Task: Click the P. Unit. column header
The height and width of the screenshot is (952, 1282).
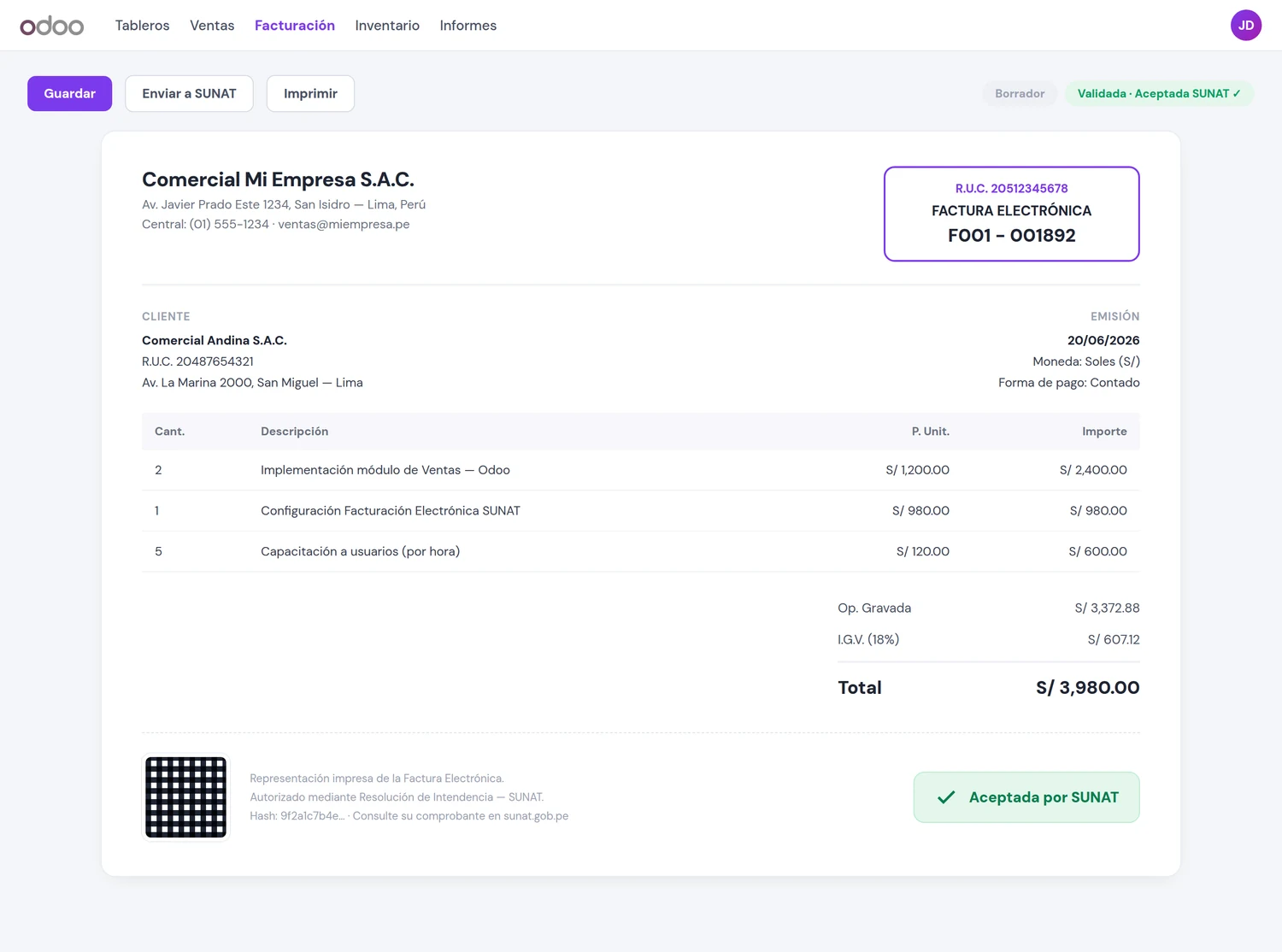Action: coord(931,432)
